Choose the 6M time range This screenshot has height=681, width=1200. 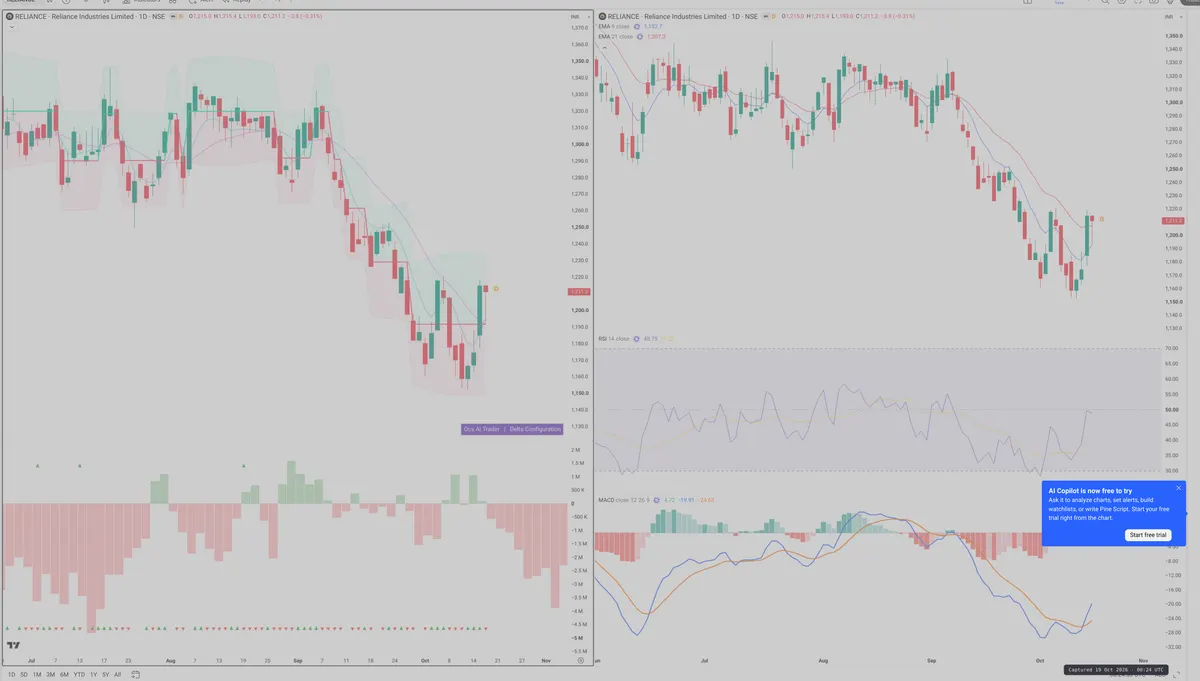[x=64, y=675]
